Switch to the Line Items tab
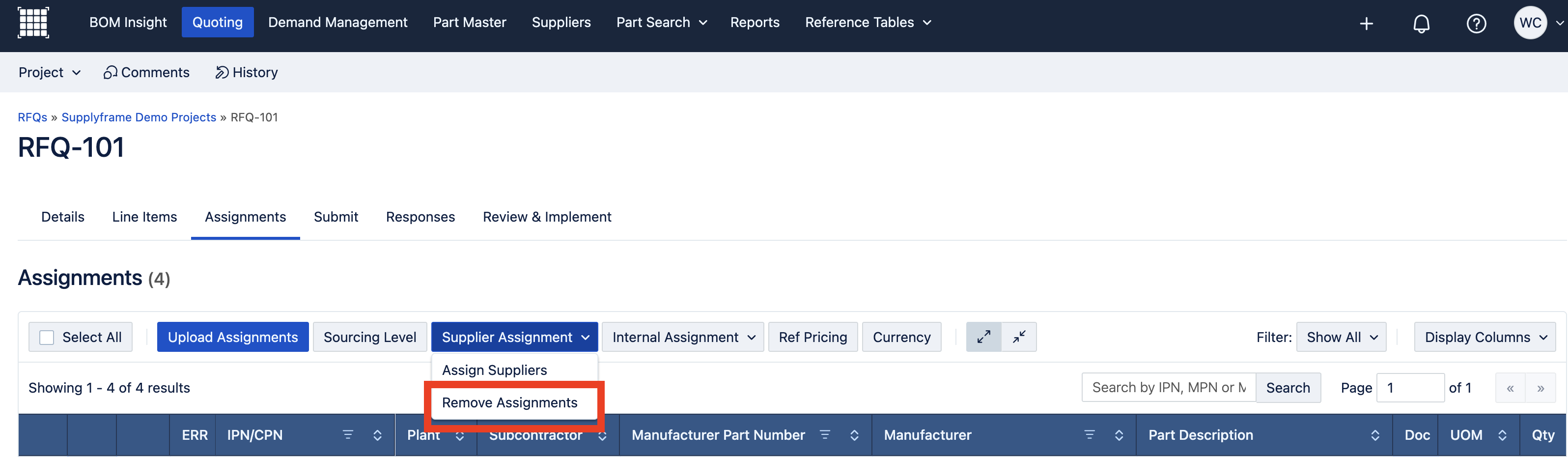This screenshot has height=457, width=1568. point(144,217)
